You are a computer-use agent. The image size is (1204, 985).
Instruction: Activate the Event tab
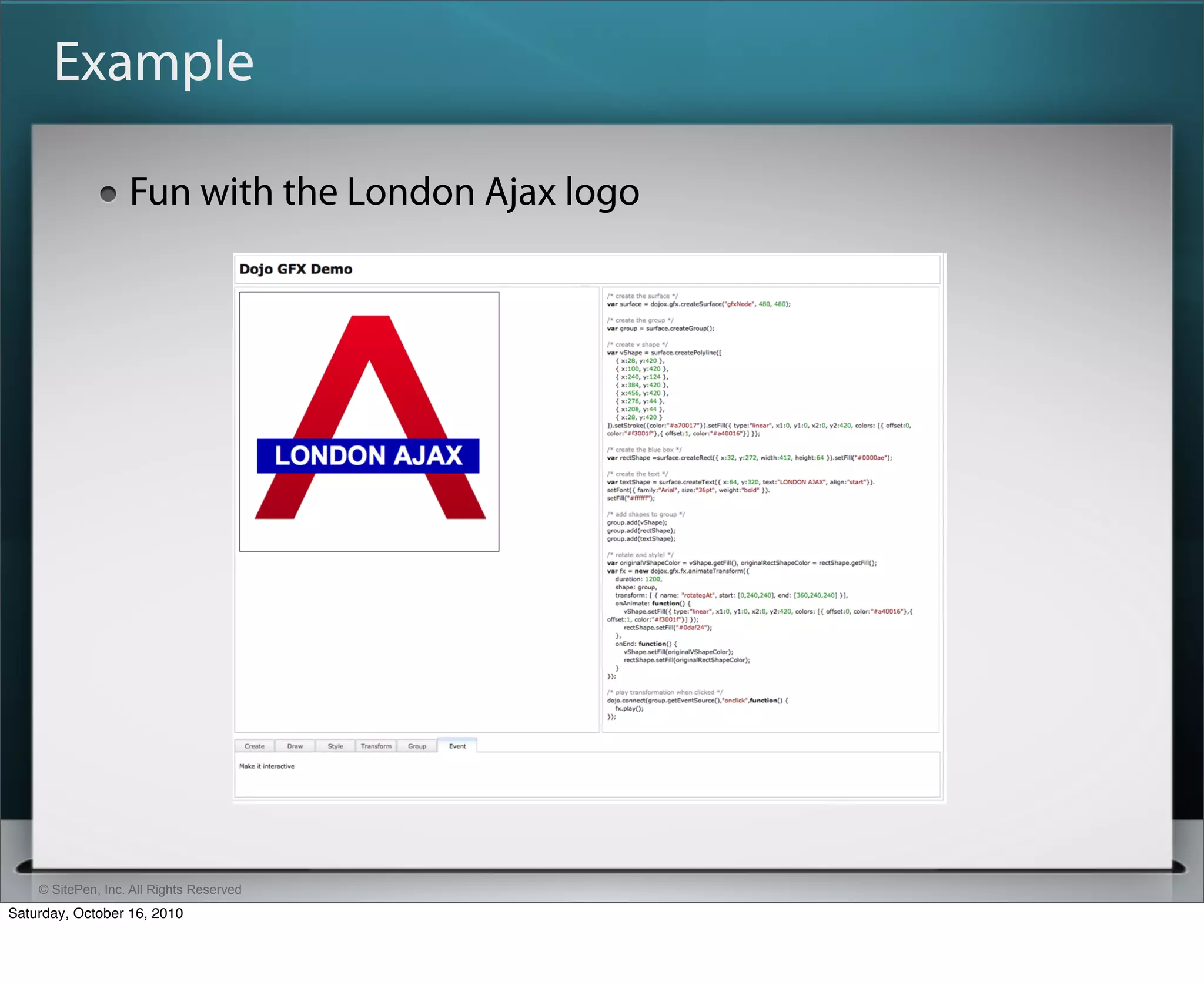[x=457, y=746]
